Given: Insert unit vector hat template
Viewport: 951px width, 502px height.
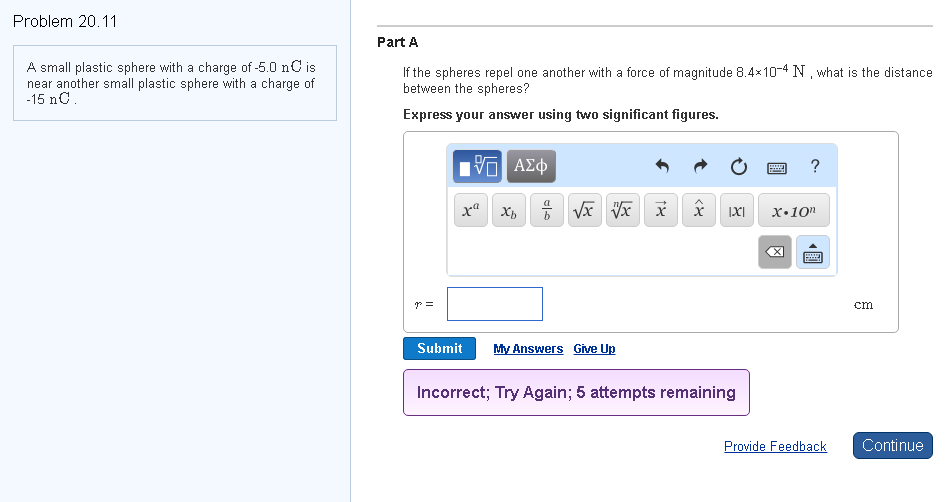Looking at the screenshot, I should (x=699, y=210).
